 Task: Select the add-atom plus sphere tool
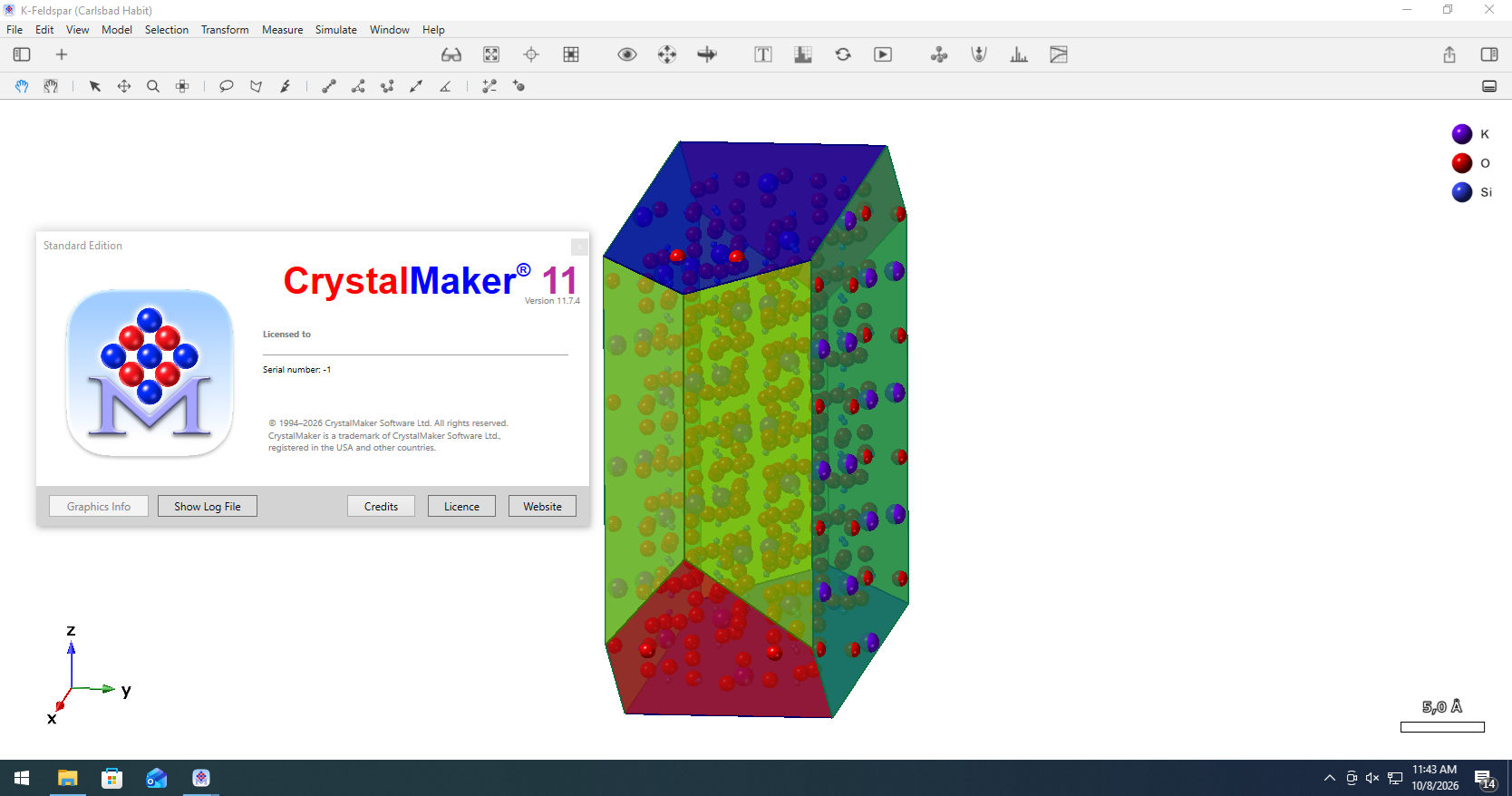pyautogui.click(x=519, y=86)
